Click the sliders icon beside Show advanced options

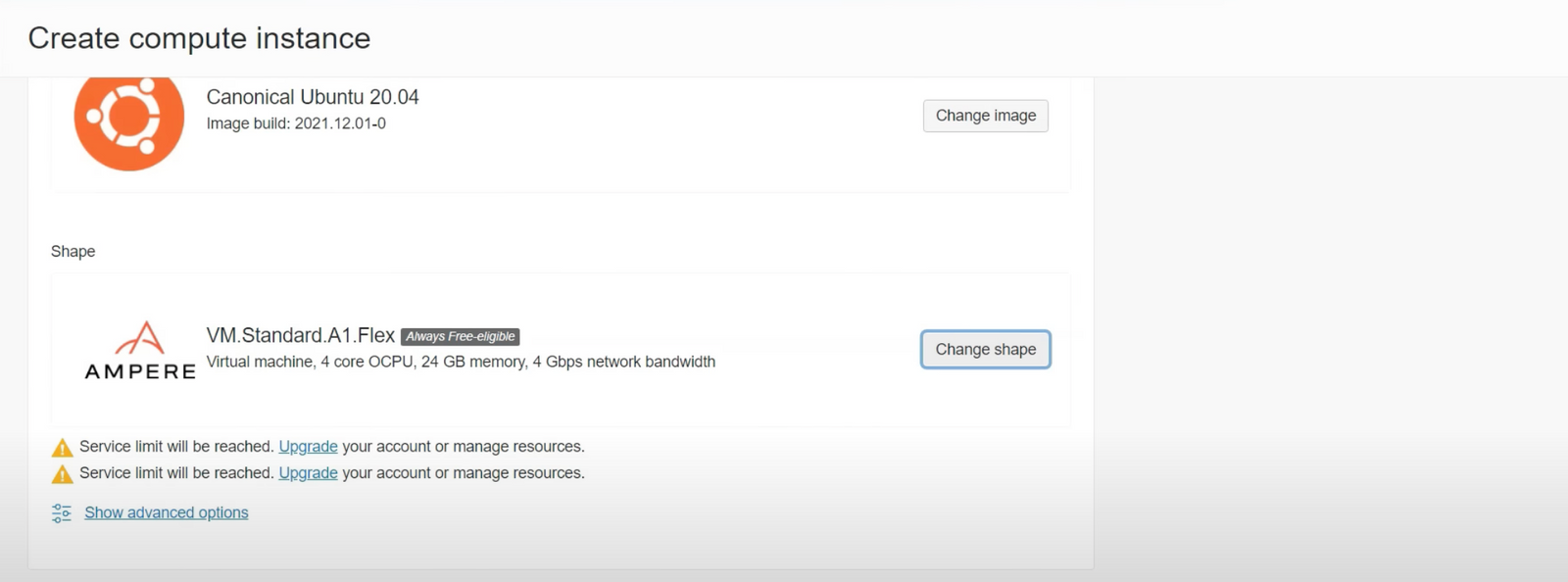60,511
